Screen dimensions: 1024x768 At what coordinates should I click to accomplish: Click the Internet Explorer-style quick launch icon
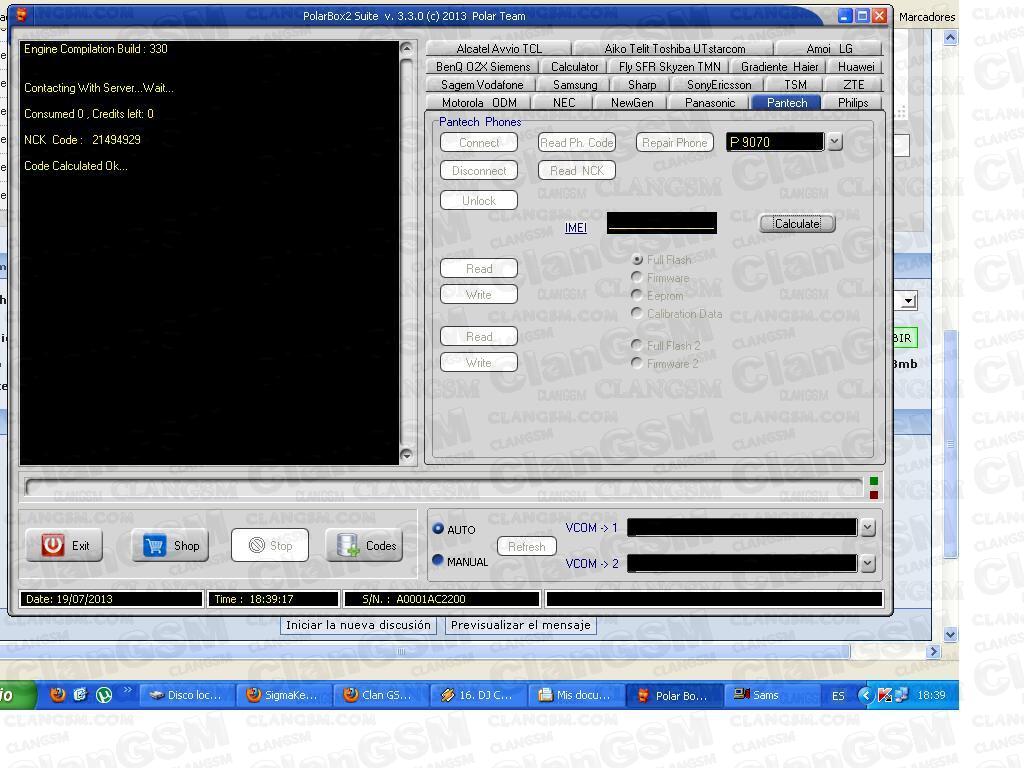click(80, 695)
